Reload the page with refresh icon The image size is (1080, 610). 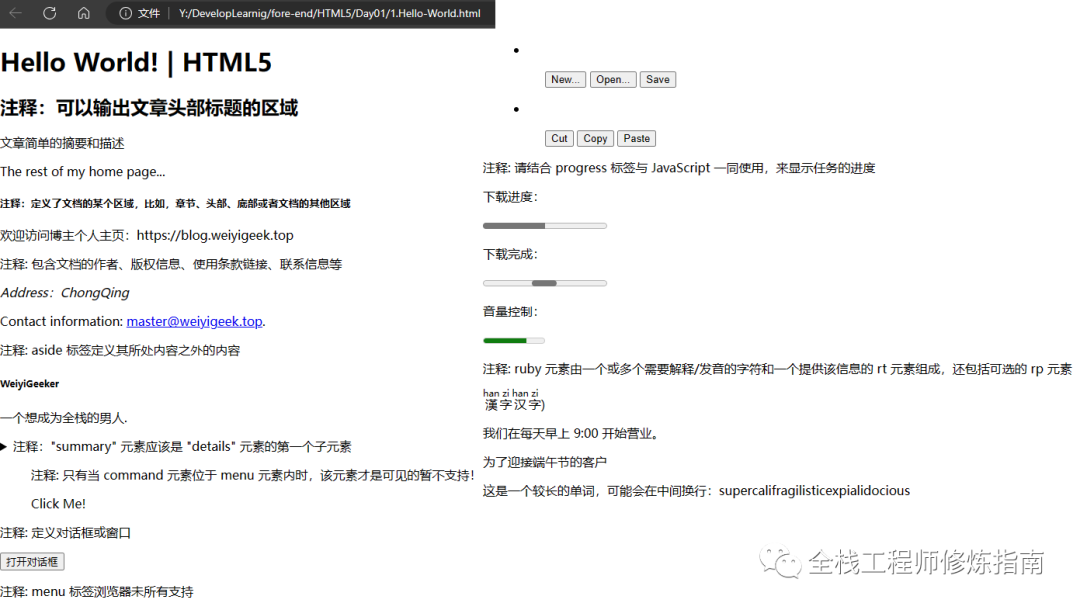[x=50, y=13]
